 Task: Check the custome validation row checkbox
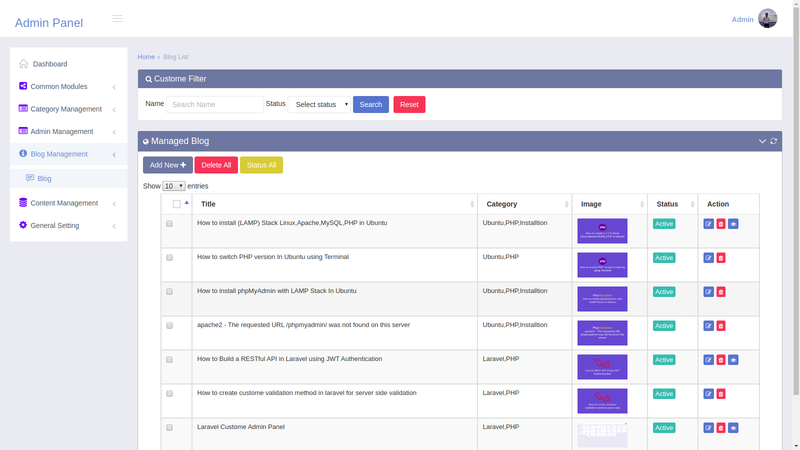click(169, 393)
